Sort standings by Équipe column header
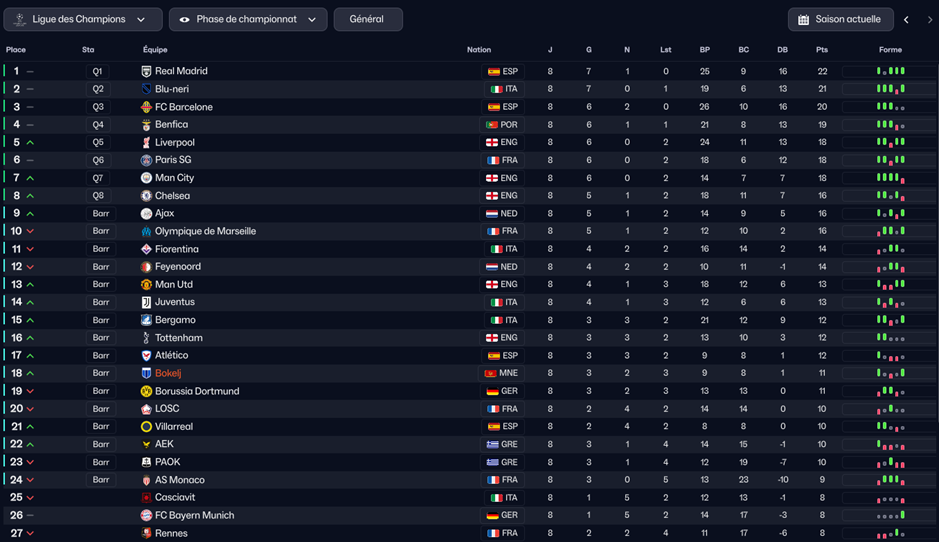The height and width of the screenshot is (542, 939). (155, 50)
